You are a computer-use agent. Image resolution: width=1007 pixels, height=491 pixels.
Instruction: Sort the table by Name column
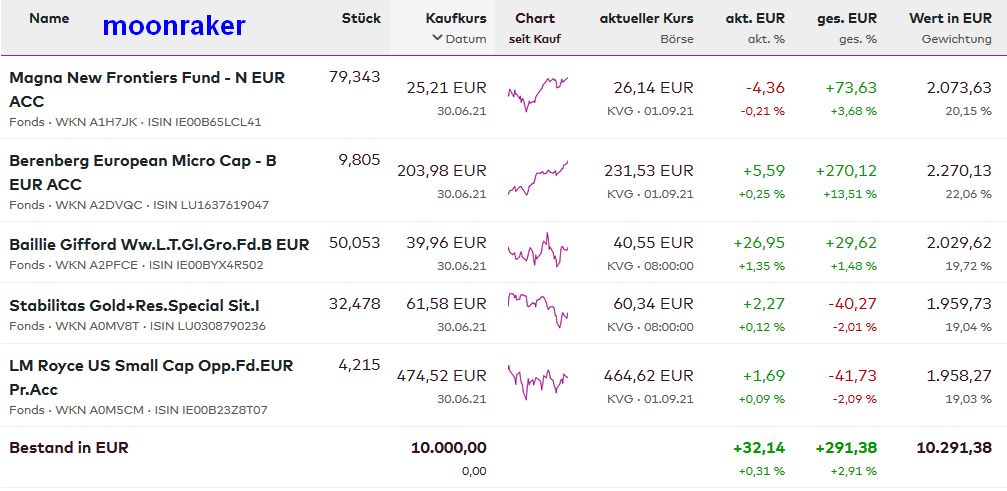click(x=49, y=18)
